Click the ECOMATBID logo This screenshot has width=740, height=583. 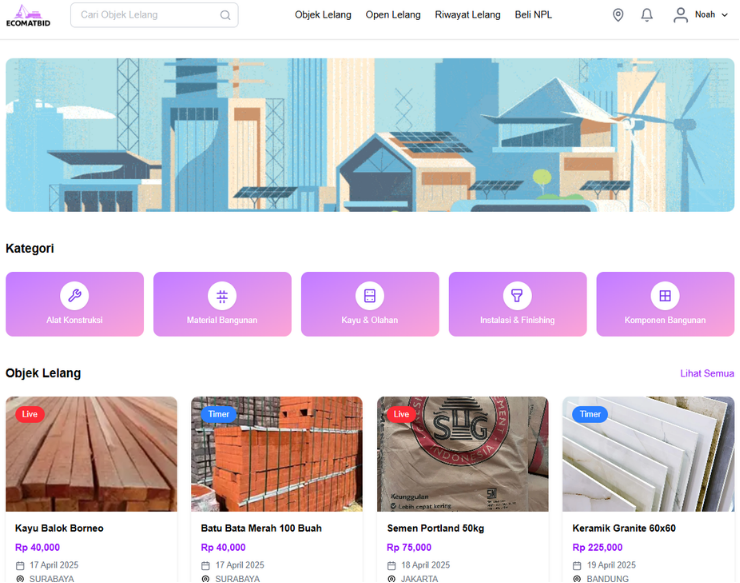28,16
